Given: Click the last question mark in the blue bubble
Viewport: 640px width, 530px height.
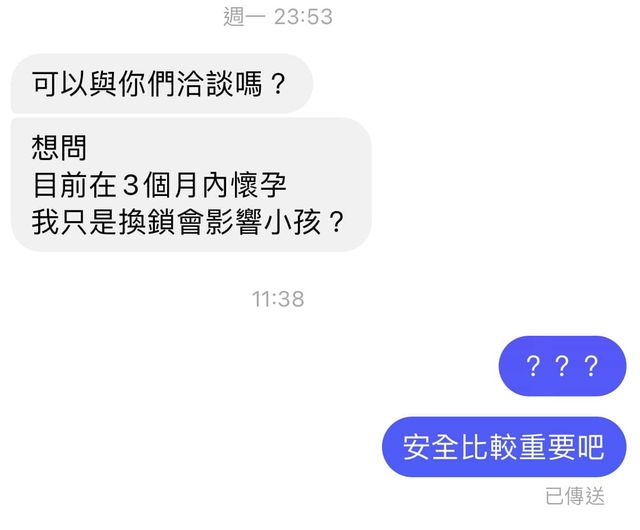Looking at the screenshot, I should 591,366.
